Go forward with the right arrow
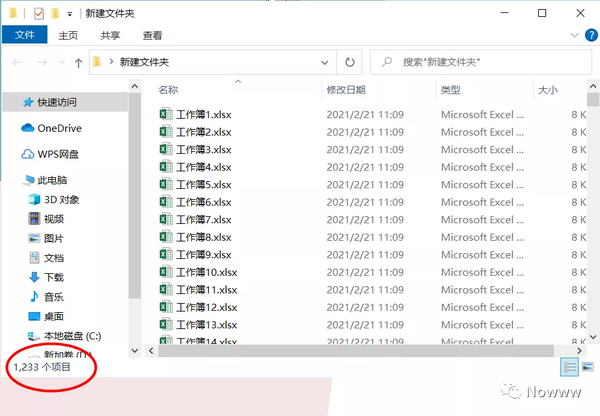 pyautogui.click(x=42, y=62)
